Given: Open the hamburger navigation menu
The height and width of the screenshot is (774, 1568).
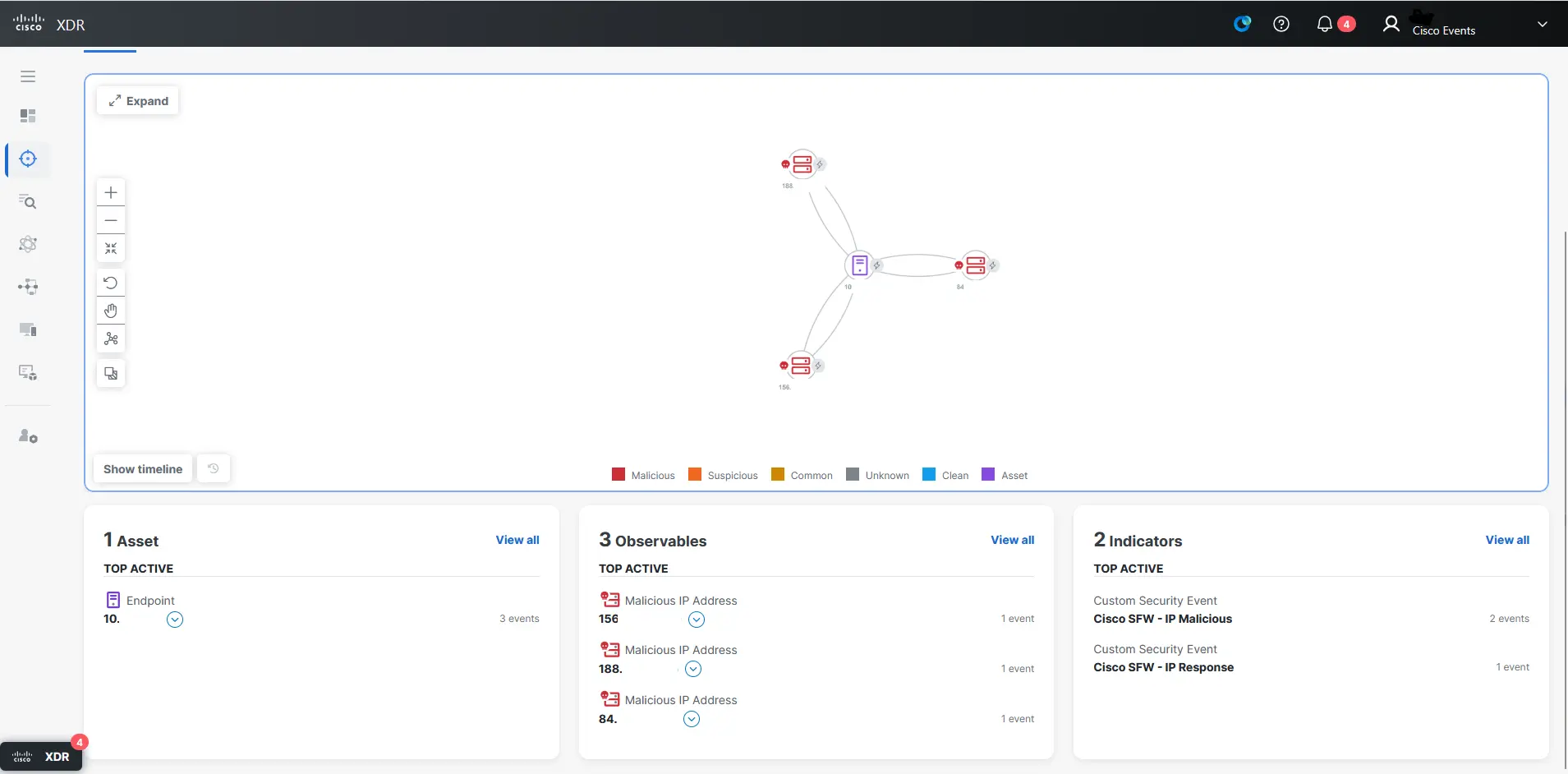Looking at the screenshot, I should tap(28, 76).
